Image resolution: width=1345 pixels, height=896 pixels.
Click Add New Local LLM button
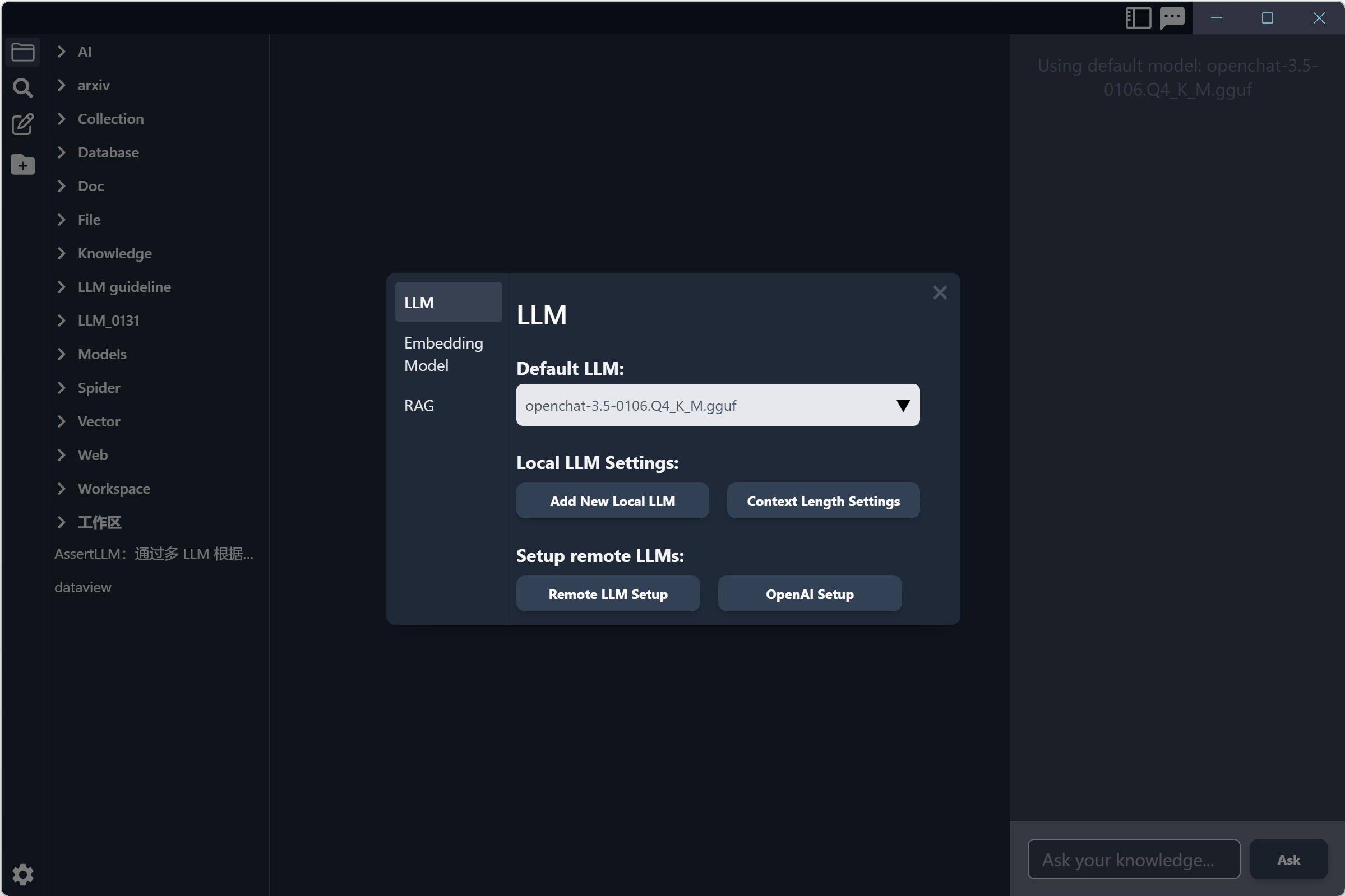(612, 501)
